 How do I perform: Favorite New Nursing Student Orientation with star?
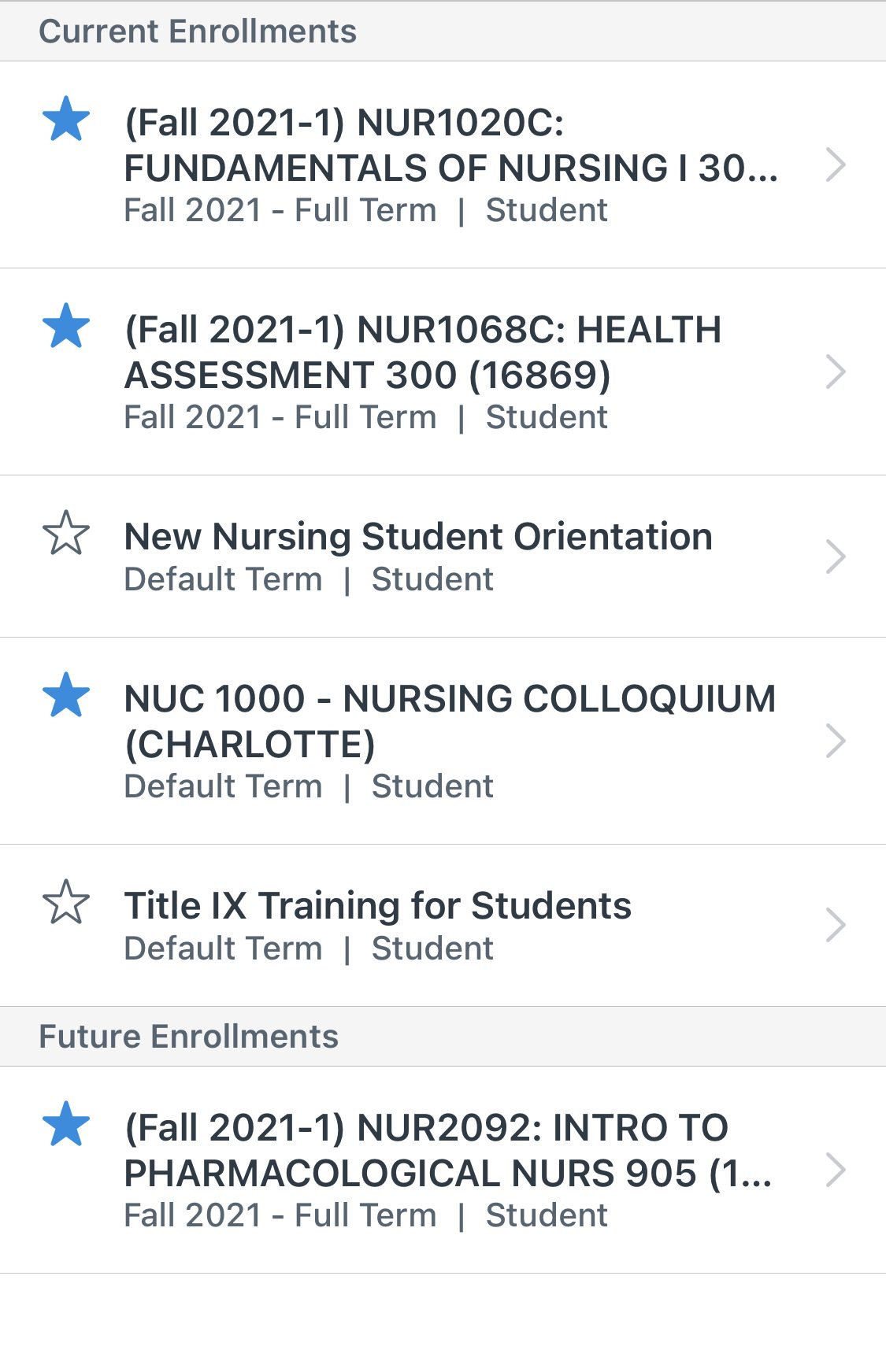coord(66,534)
